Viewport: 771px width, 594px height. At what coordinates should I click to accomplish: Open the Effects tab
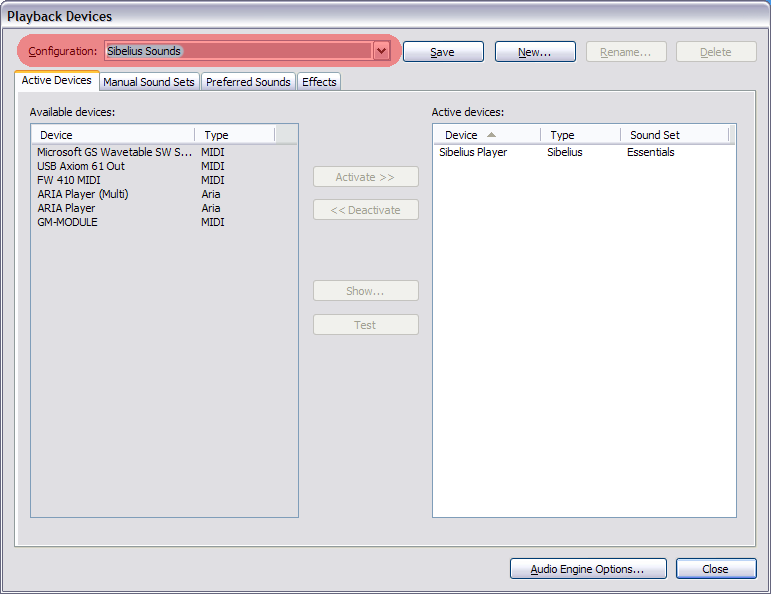click(319, 82)
